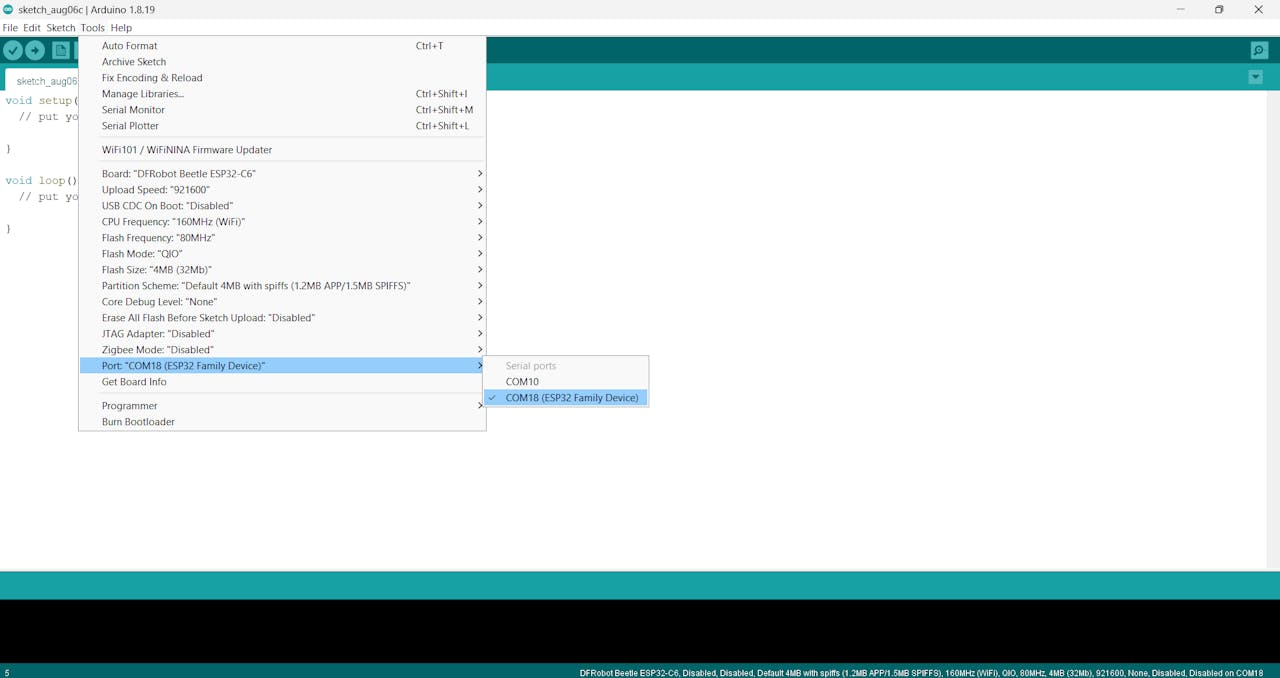This screenshot has height=678, width=1280.
Task: Launch WiFi101 / WiFiNINA Firmware Updater
Action: (282, 150)
